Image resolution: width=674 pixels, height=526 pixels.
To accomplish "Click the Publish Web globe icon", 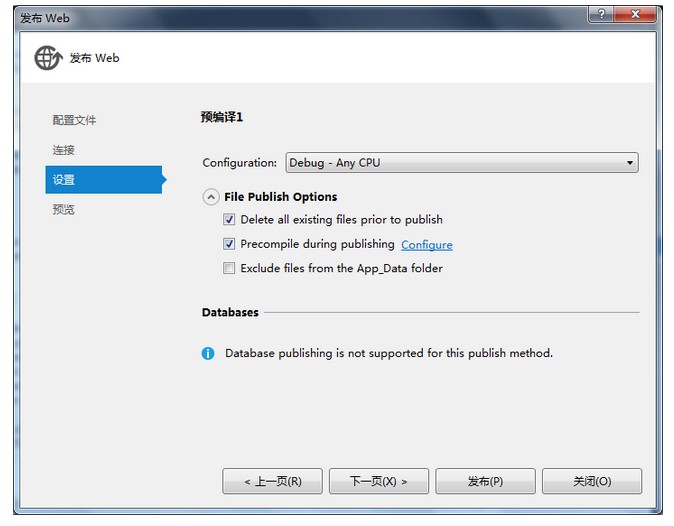I will point(49,58).
